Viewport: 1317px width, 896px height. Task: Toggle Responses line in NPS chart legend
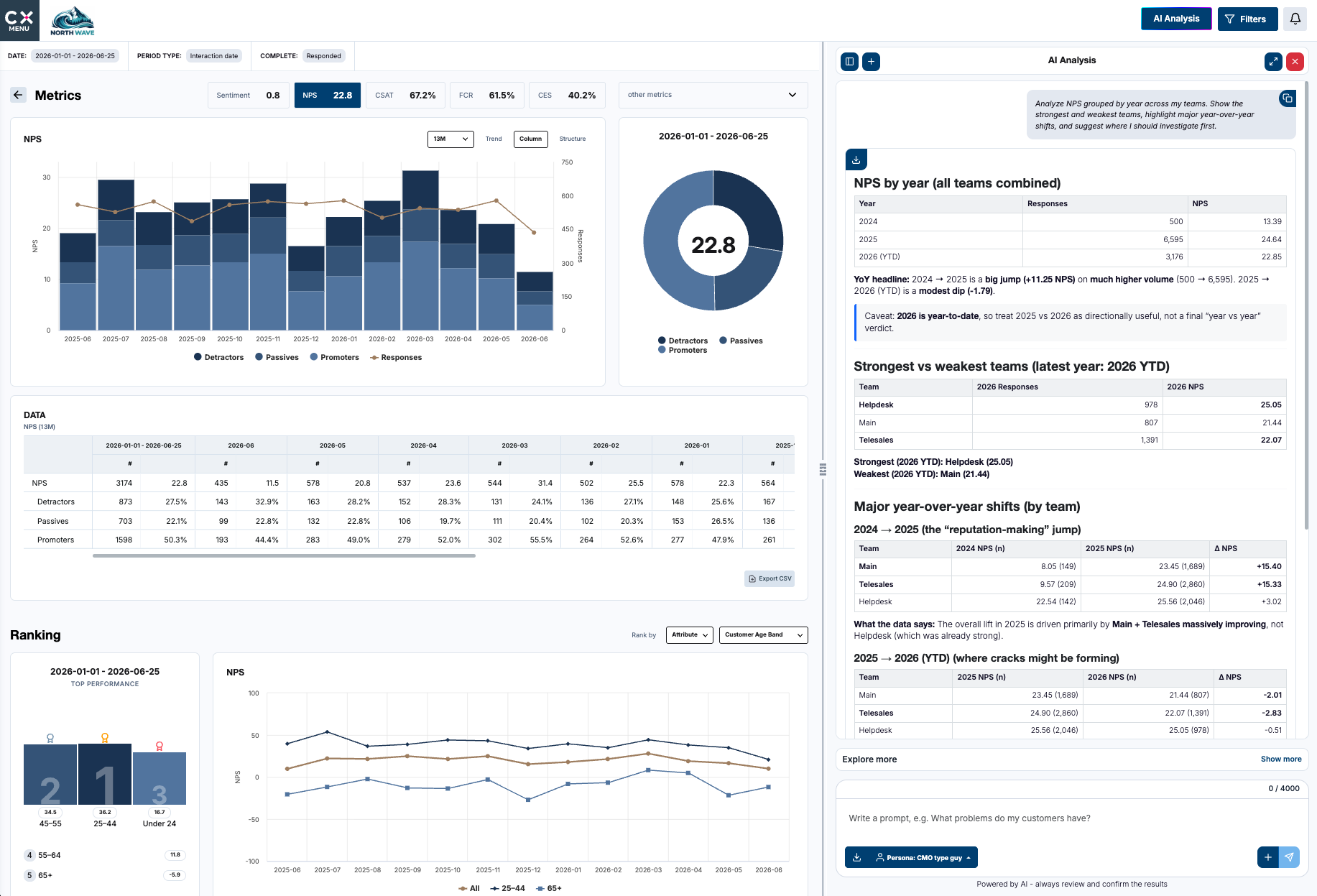[396, 357]
